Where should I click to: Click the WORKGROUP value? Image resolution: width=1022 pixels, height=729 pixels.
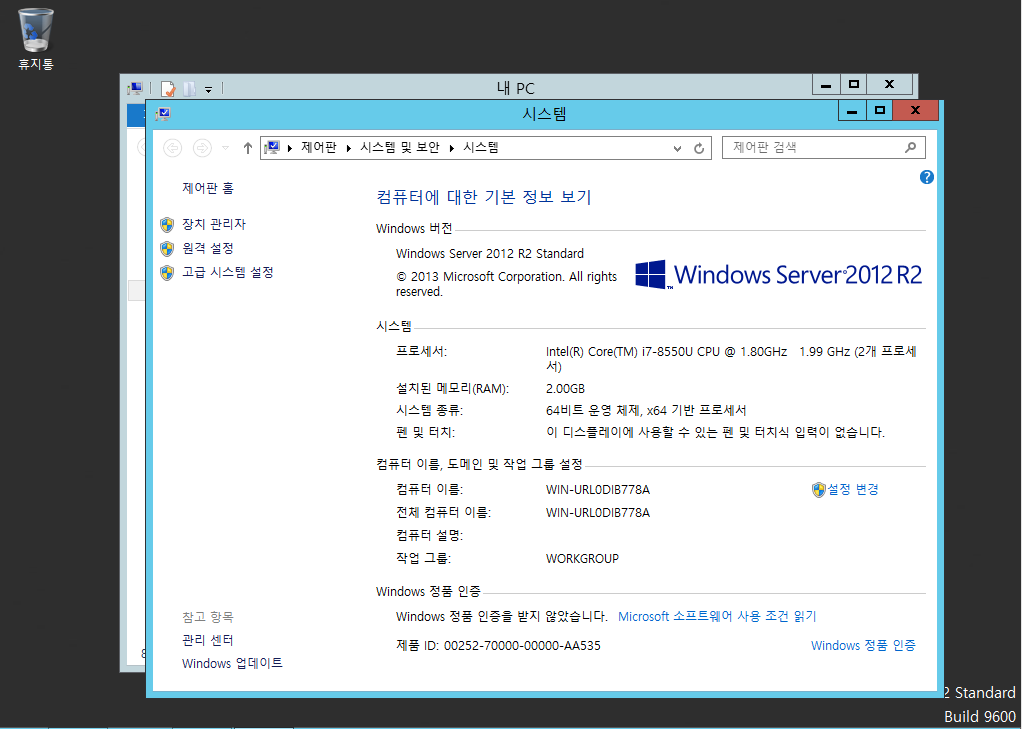[582, 559]
